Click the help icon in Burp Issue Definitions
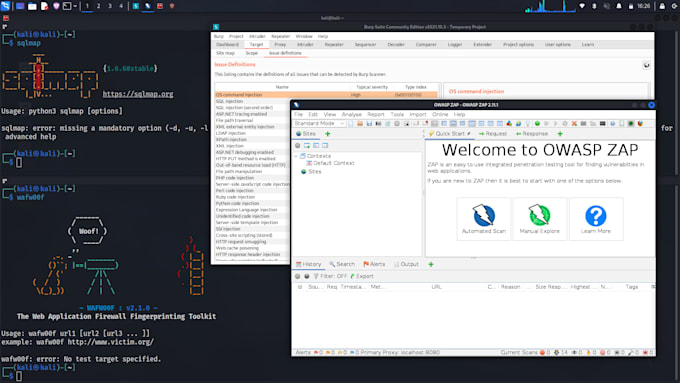680x383 pixels. point(646,65)
